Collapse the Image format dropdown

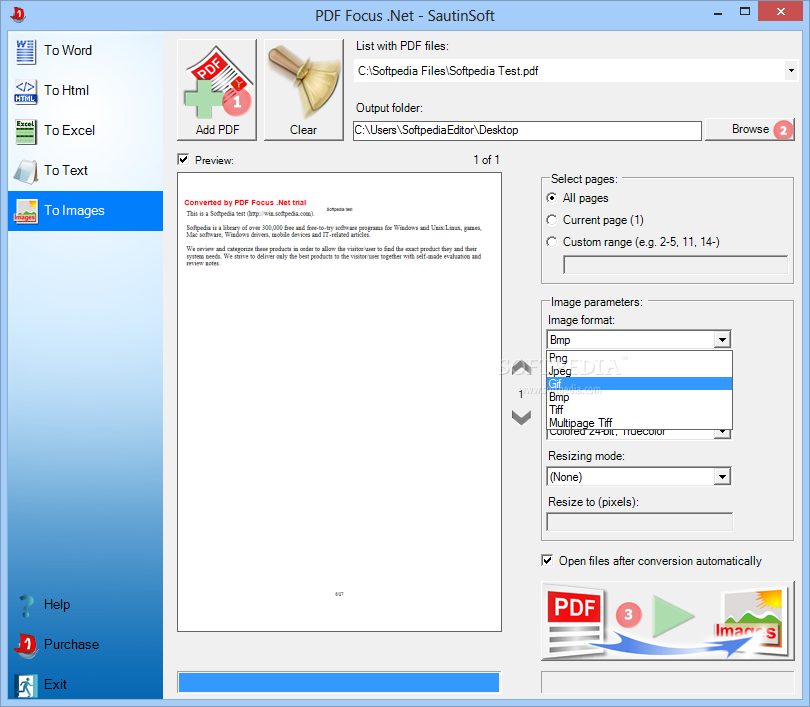click(x=722, y=340)
